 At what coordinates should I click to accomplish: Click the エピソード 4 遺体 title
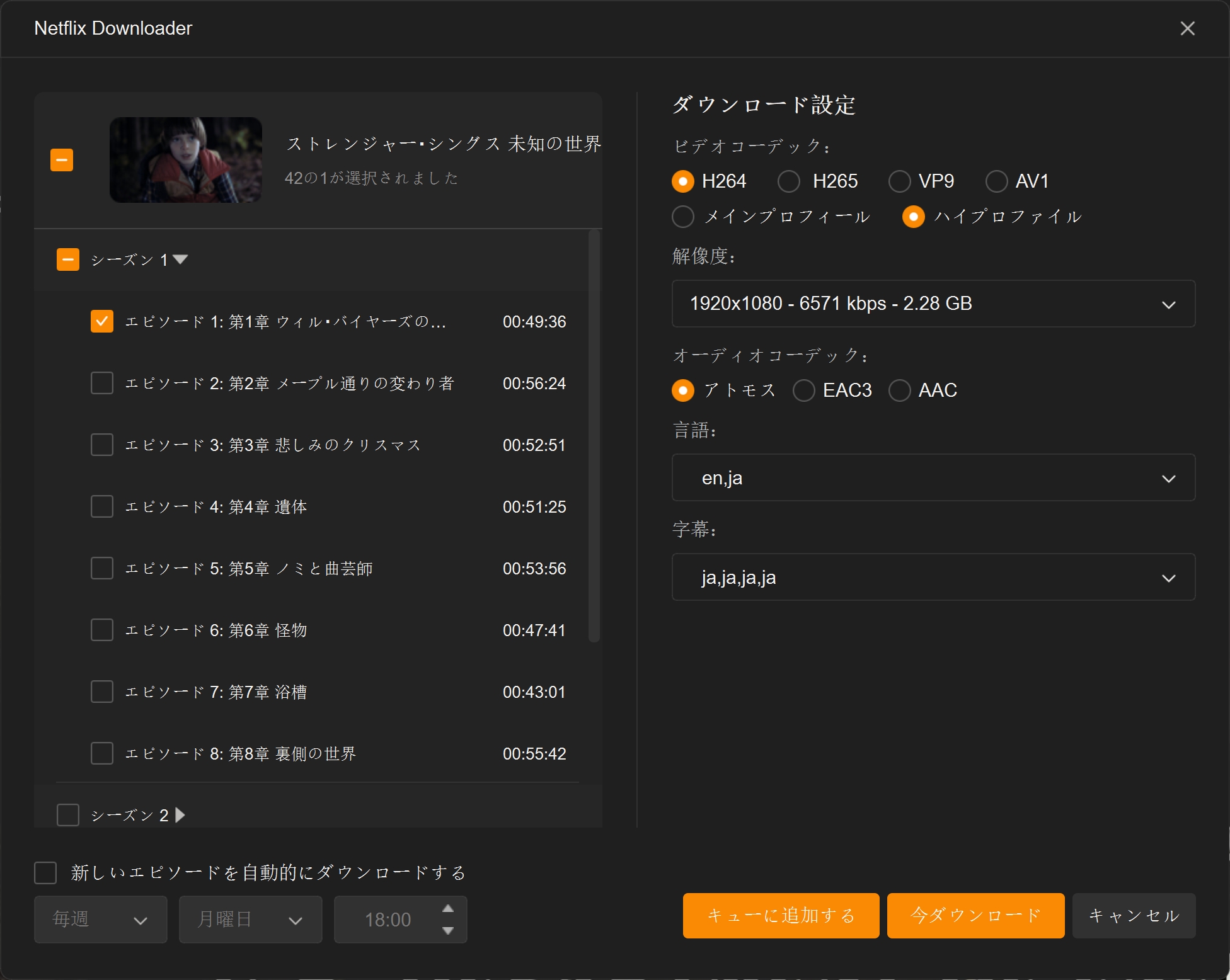(216, 507)
